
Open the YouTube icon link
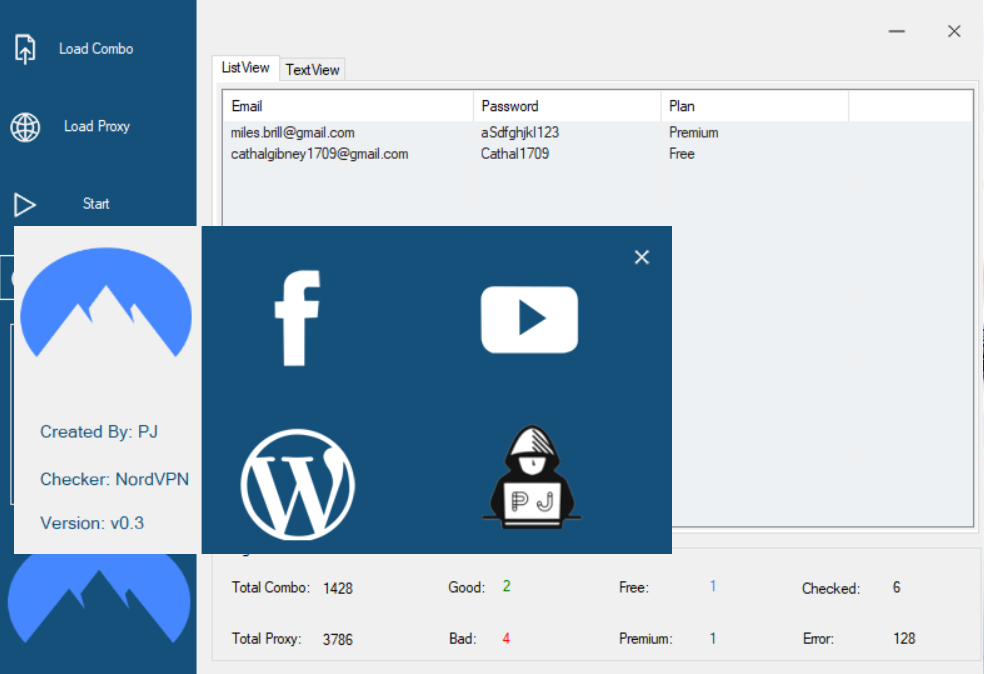[529, 319]
